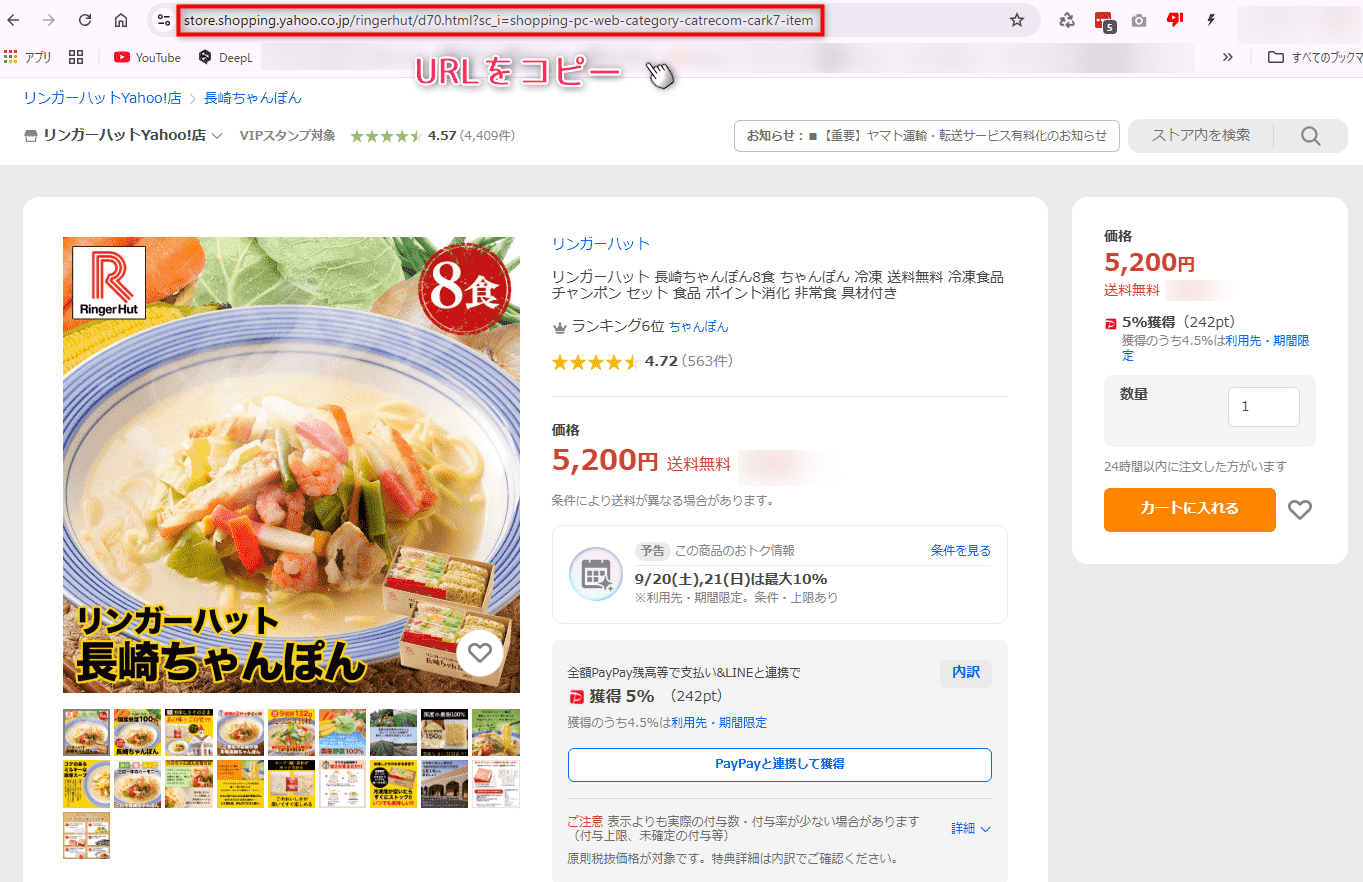Open the 長崎ちゃんぽん breadcrumb link
Image resolution: width=1363 pixels, height=882 pixels.
pyautogui.click(x=253, y=98)
